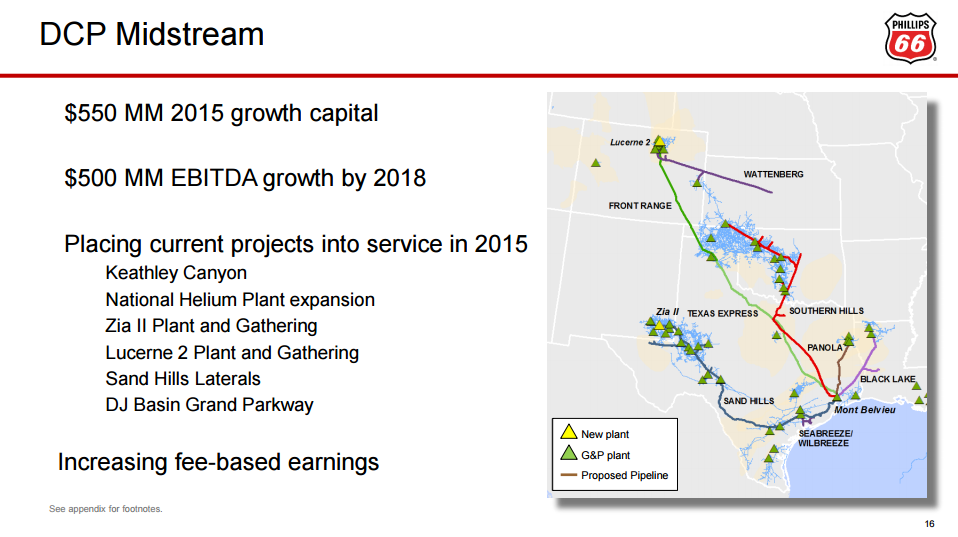Click the PANOLA map label
This screenshot has width=958, height=537.
pyautogui.click(x=825, y=348)
